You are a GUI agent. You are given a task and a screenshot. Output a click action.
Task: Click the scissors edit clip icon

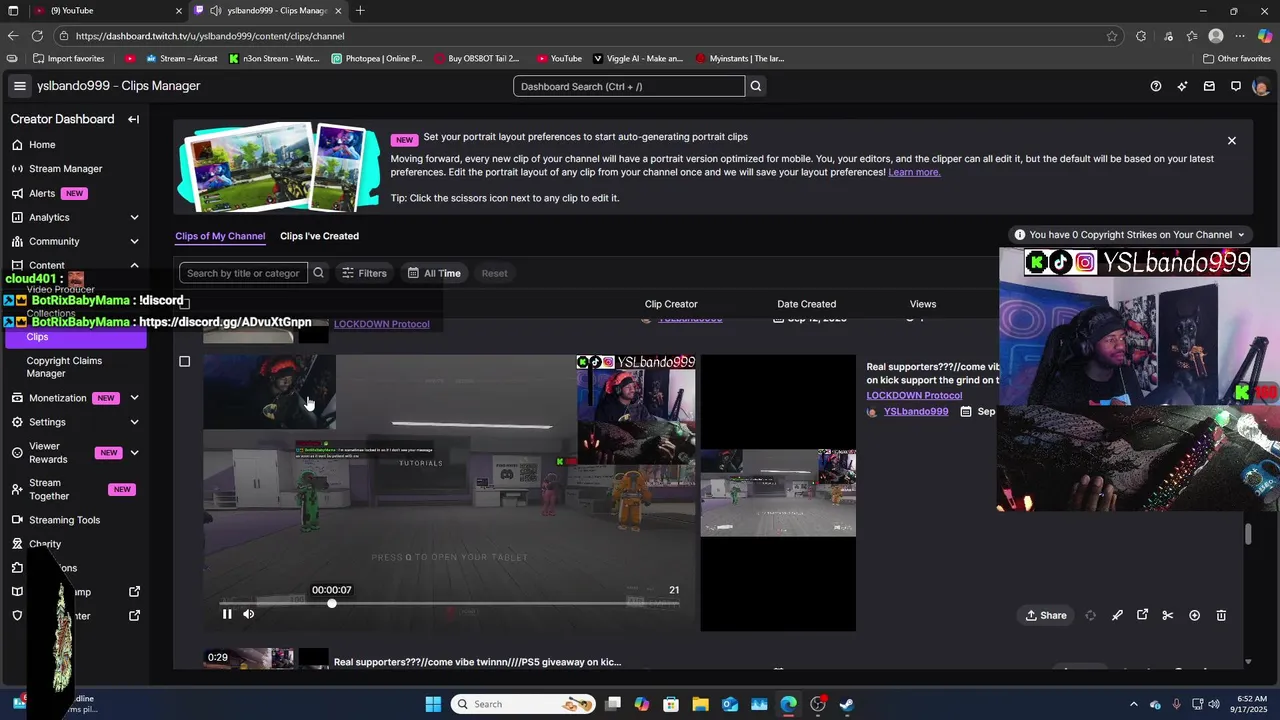click(x=1167, y=615)
